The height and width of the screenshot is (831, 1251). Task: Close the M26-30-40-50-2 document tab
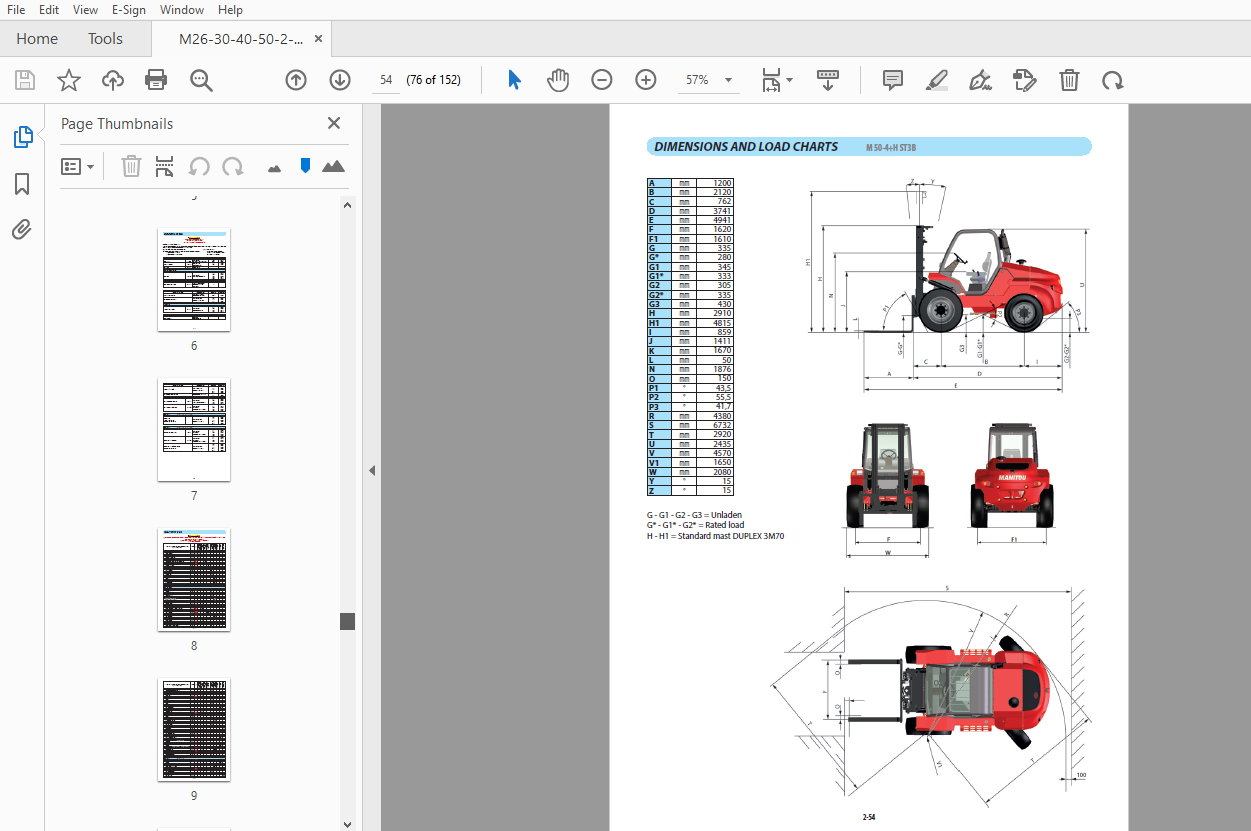click(x=319, y=39)
